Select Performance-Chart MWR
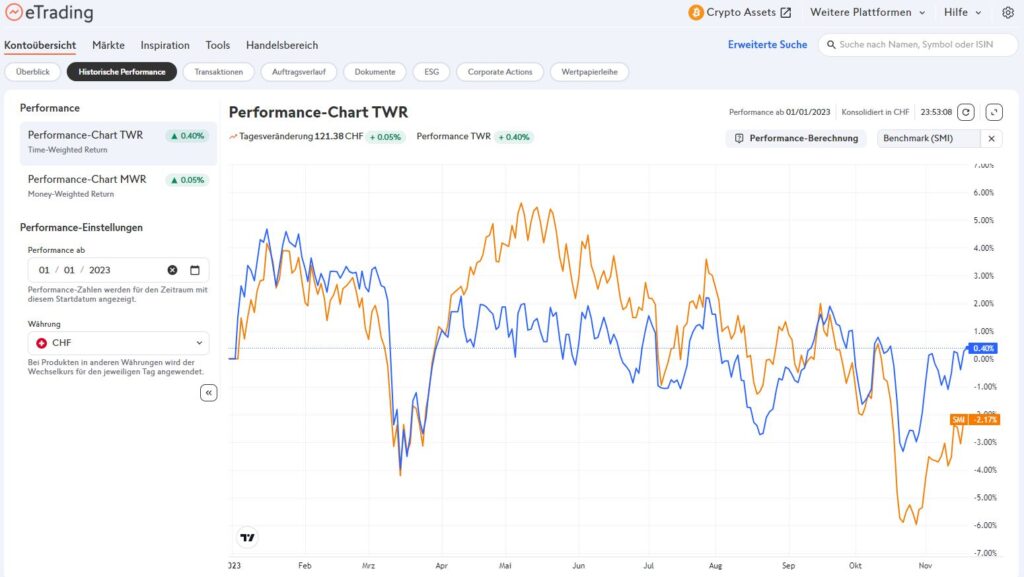1024x577 pixels. click(x=118, y=185)
